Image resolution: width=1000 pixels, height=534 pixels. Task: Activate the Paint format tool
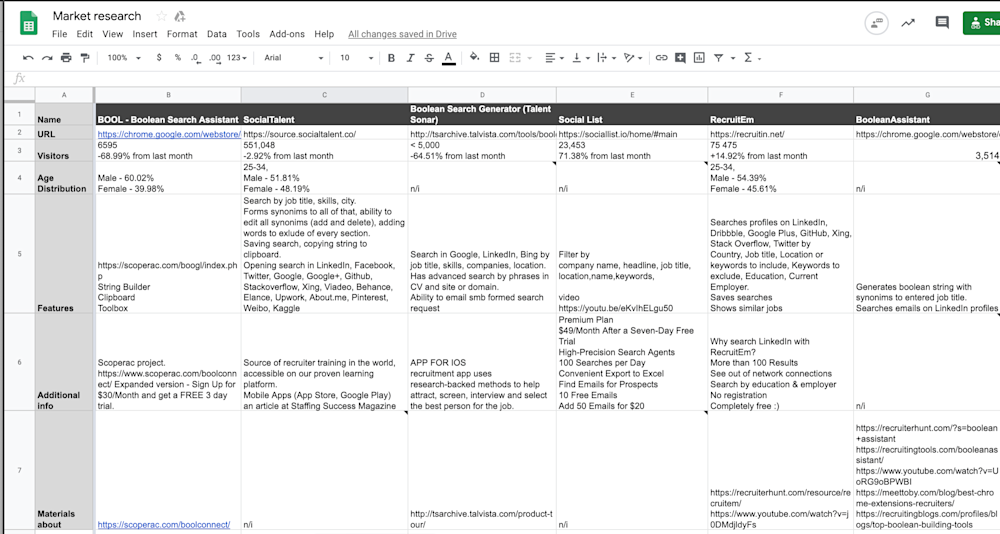click(x=85, y=58)
